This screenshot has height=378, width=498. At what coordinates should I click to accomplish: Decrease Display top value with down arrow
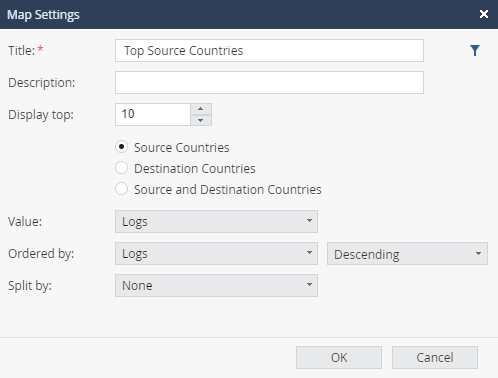[x=200, y=120]
